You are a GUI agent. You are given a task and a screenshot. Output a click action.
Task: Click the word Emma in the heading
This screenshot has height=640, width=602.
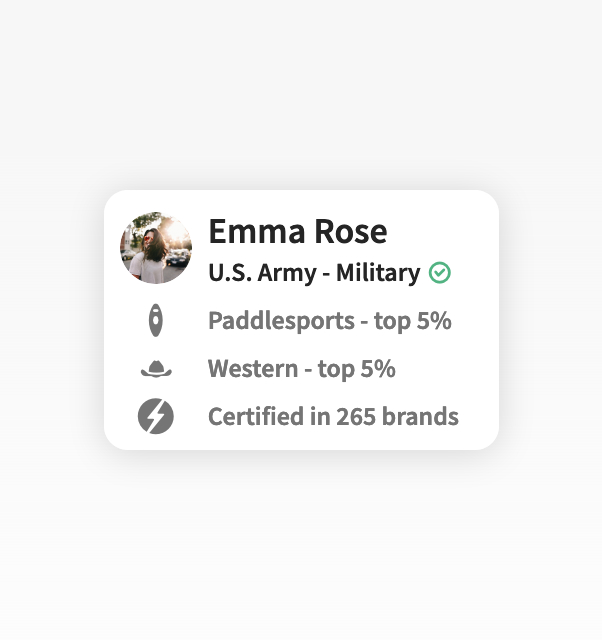(x=257, y=231)
